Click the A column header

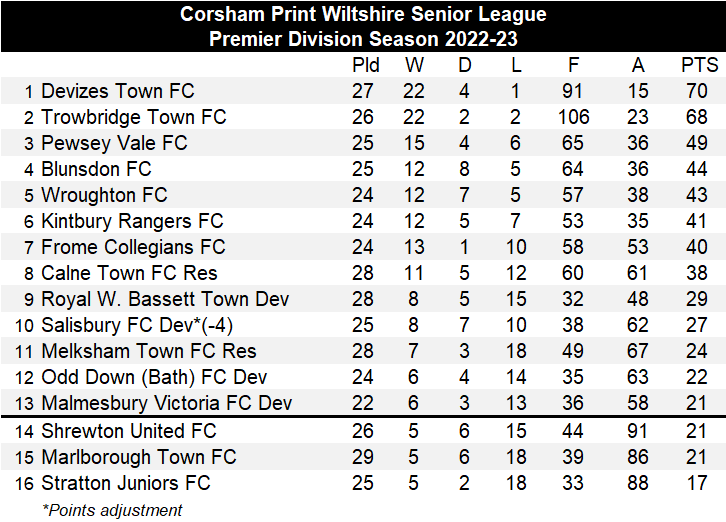pyautogui.click(x=638, y=65)
